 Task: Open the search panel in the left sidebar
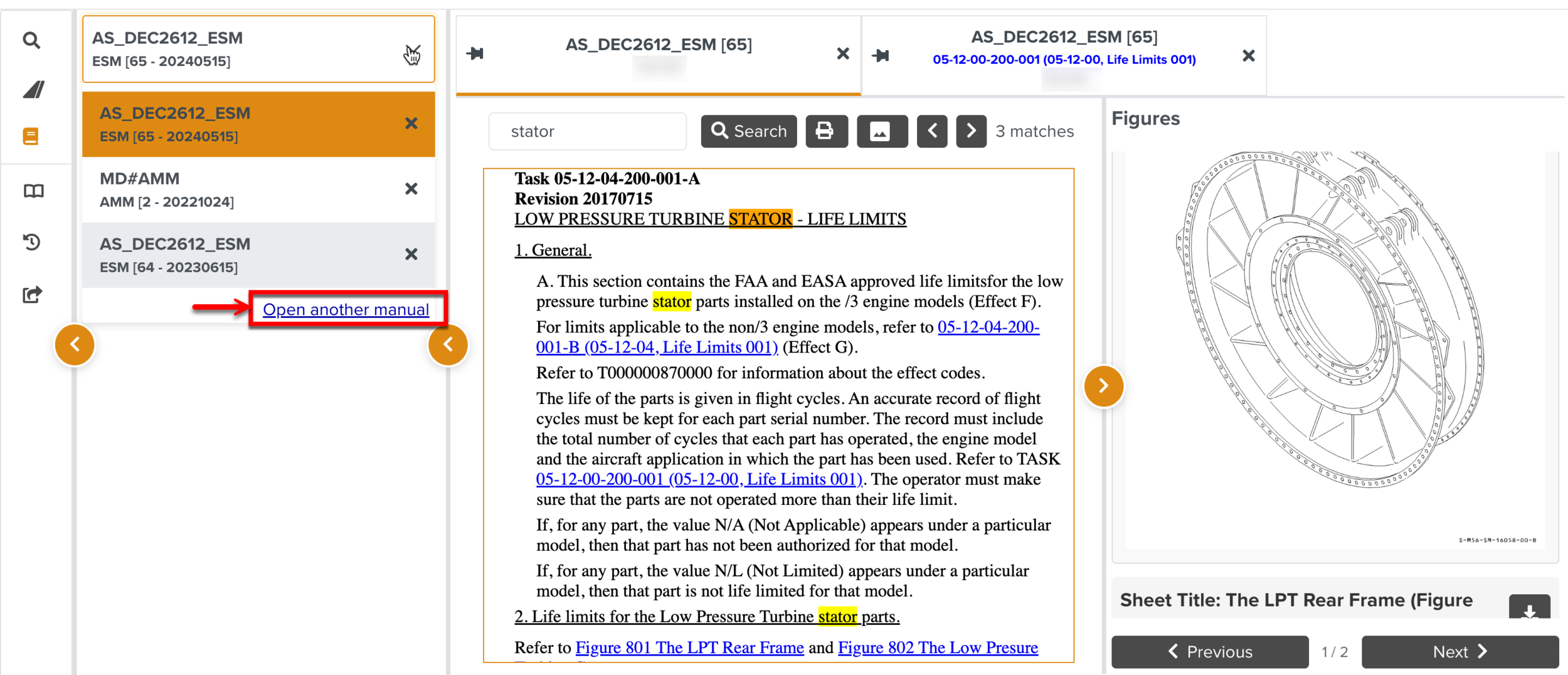[x=32, y=40]
